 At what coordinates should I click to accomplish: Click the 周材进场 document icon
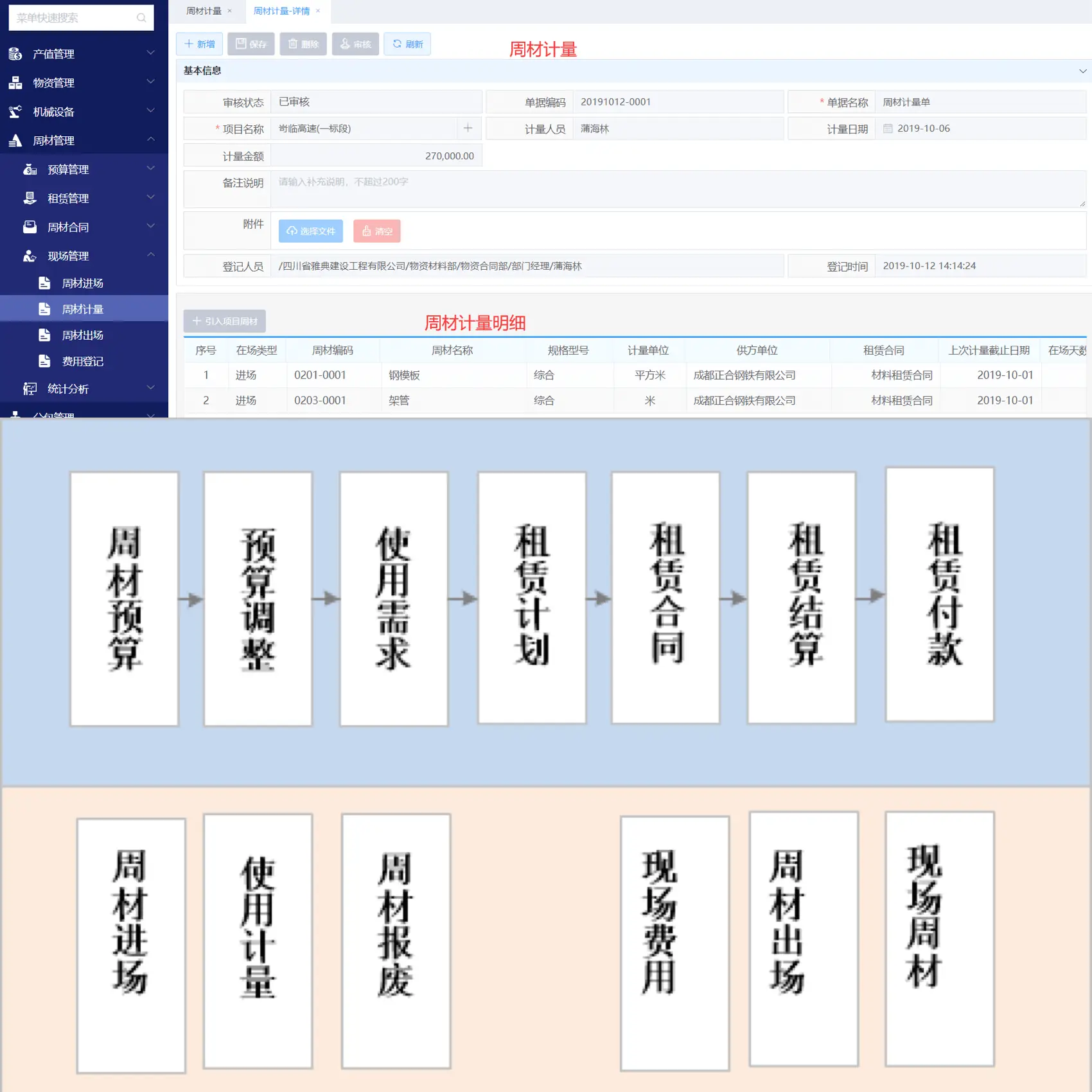pos(44,283)
